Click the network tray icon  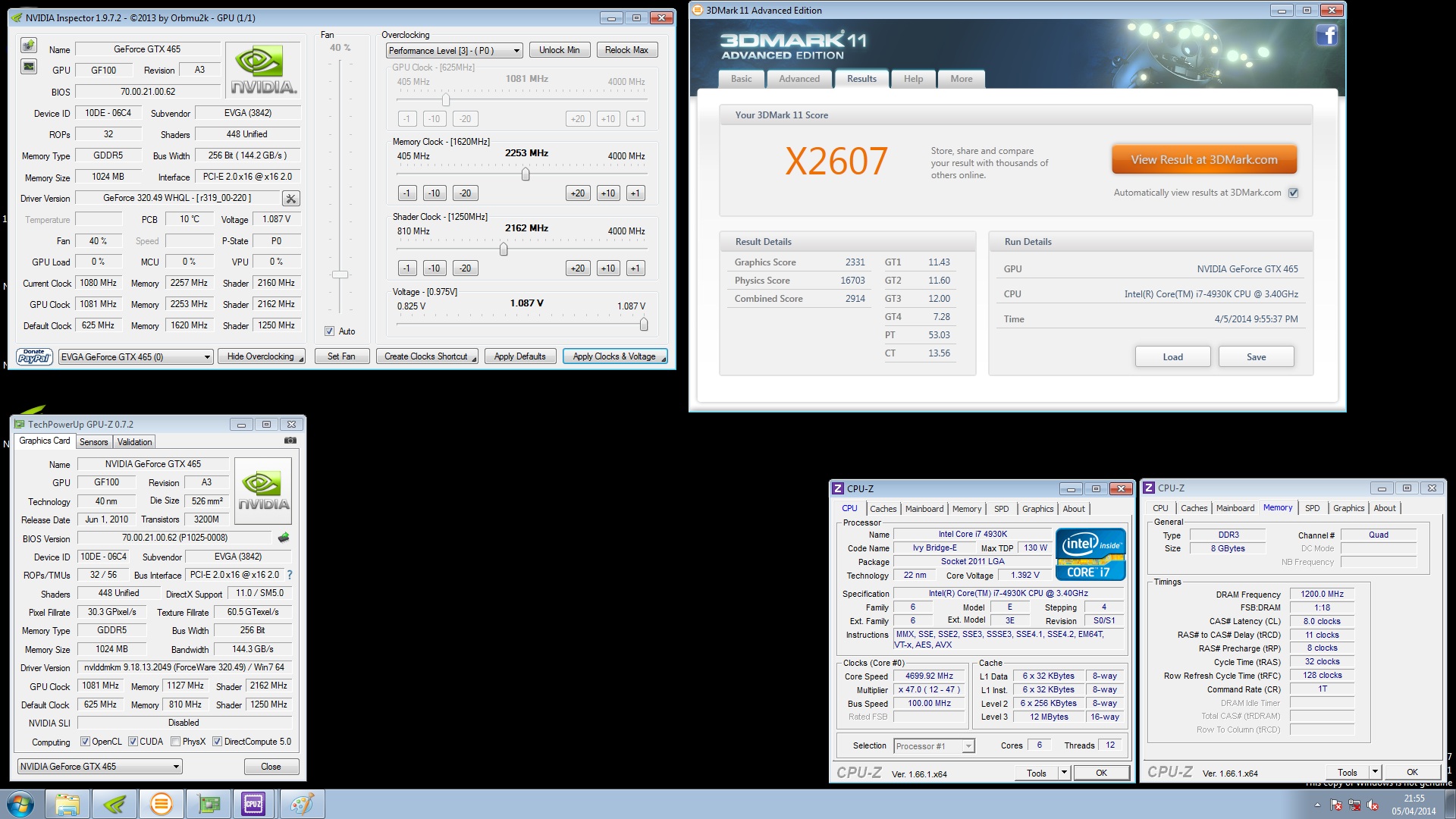tap(1354, 805)
